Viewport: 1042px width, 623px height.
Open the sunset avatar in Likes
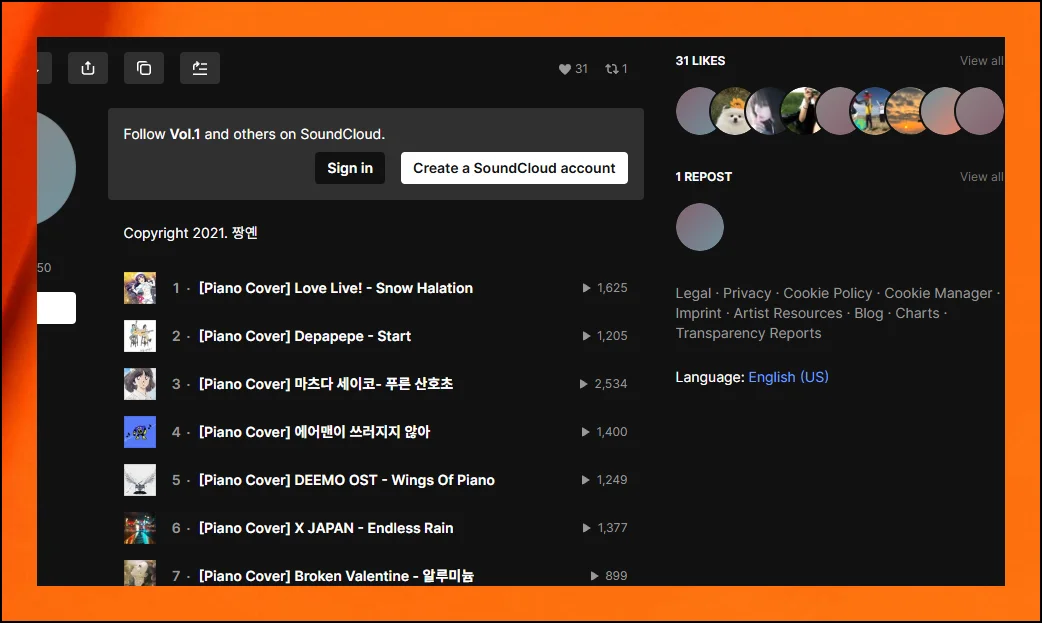908,111
